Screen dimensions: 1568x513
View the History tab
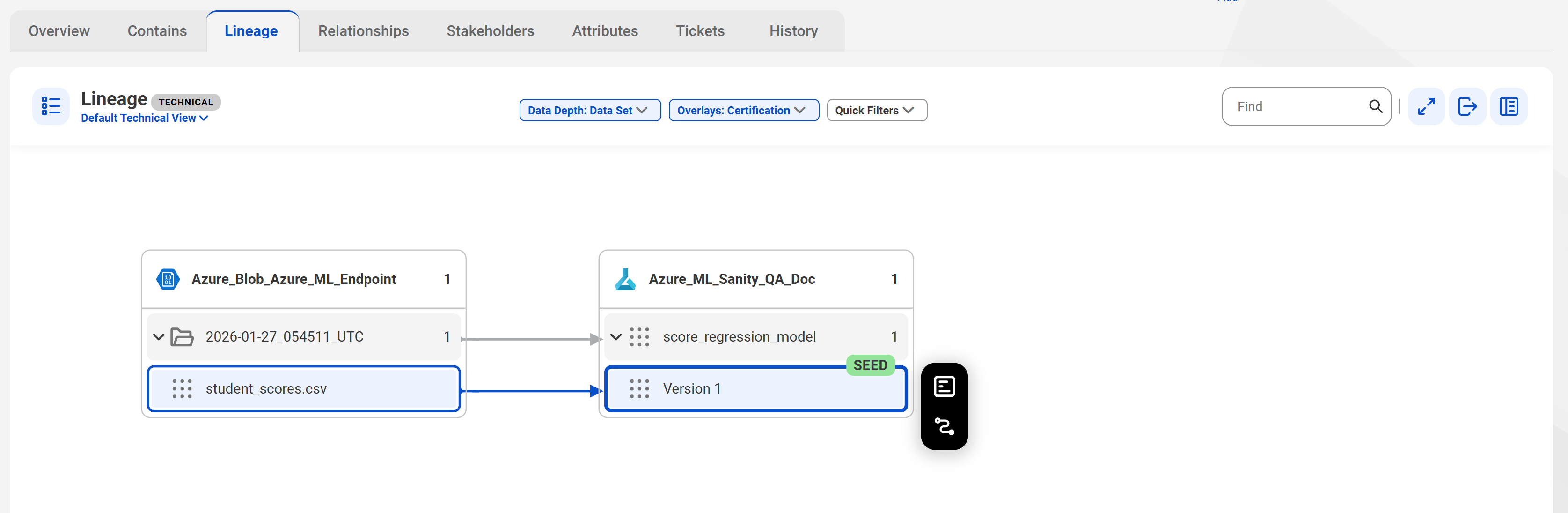point(793,31)
